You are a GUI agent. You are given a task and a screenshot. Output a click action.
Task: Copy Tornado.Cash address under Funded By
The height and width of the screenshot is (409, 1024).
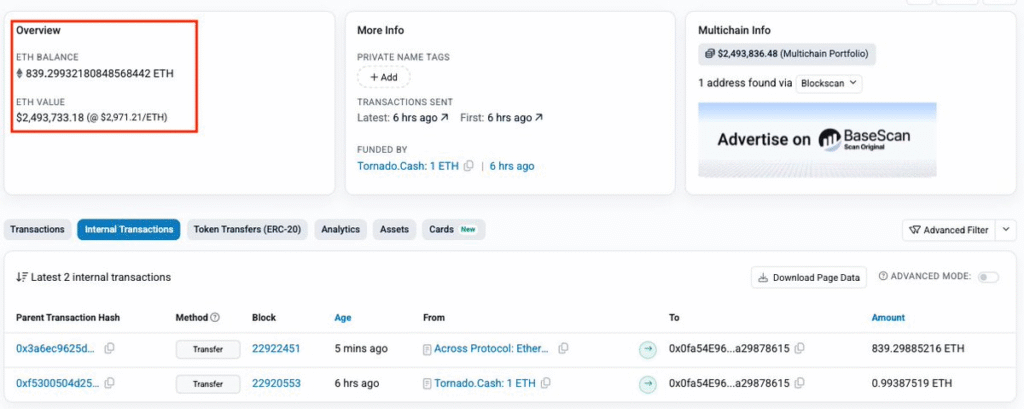468,166
